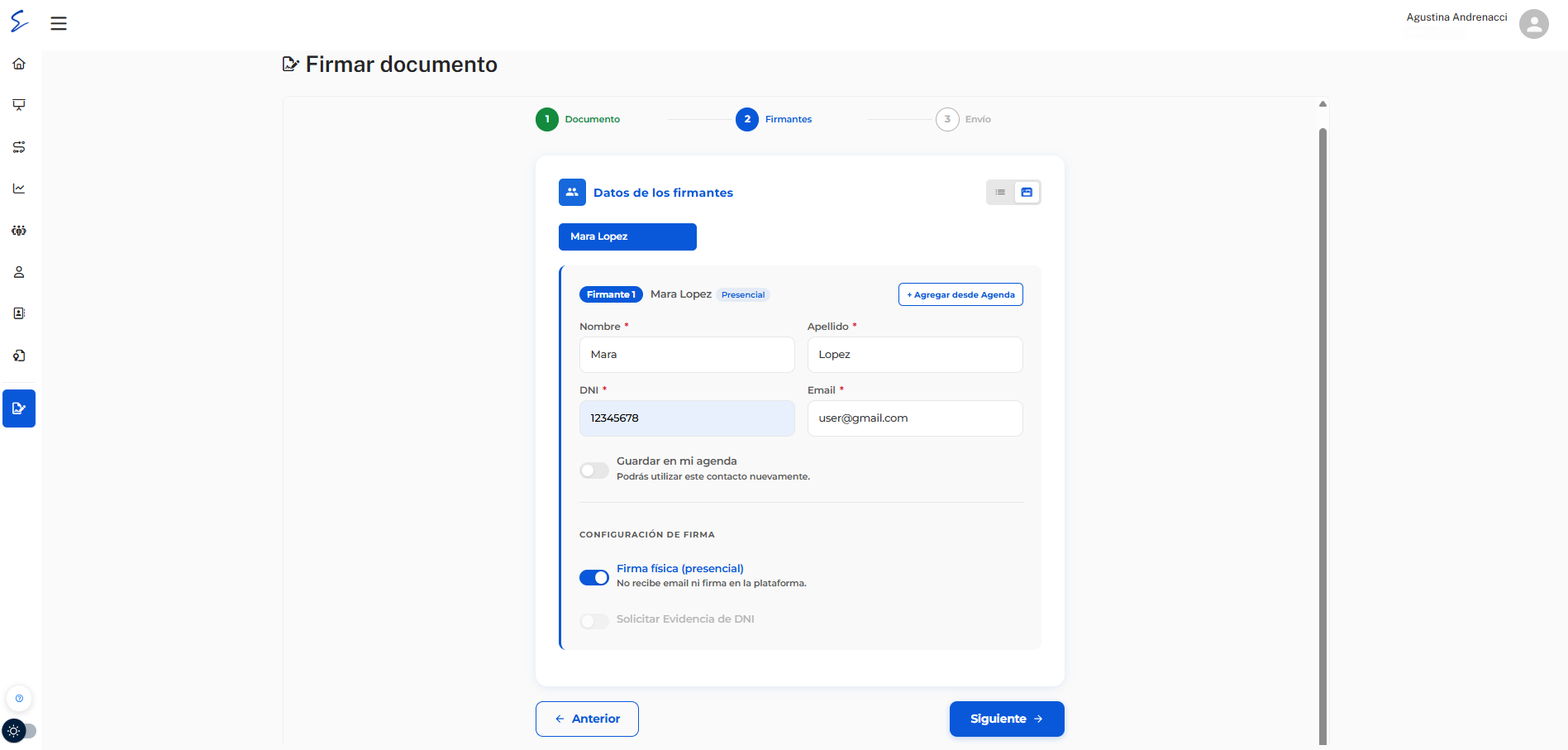Click the vertical scrollbar thumb
Screen dimensions: 1568x750
[x=1323, y=436]
